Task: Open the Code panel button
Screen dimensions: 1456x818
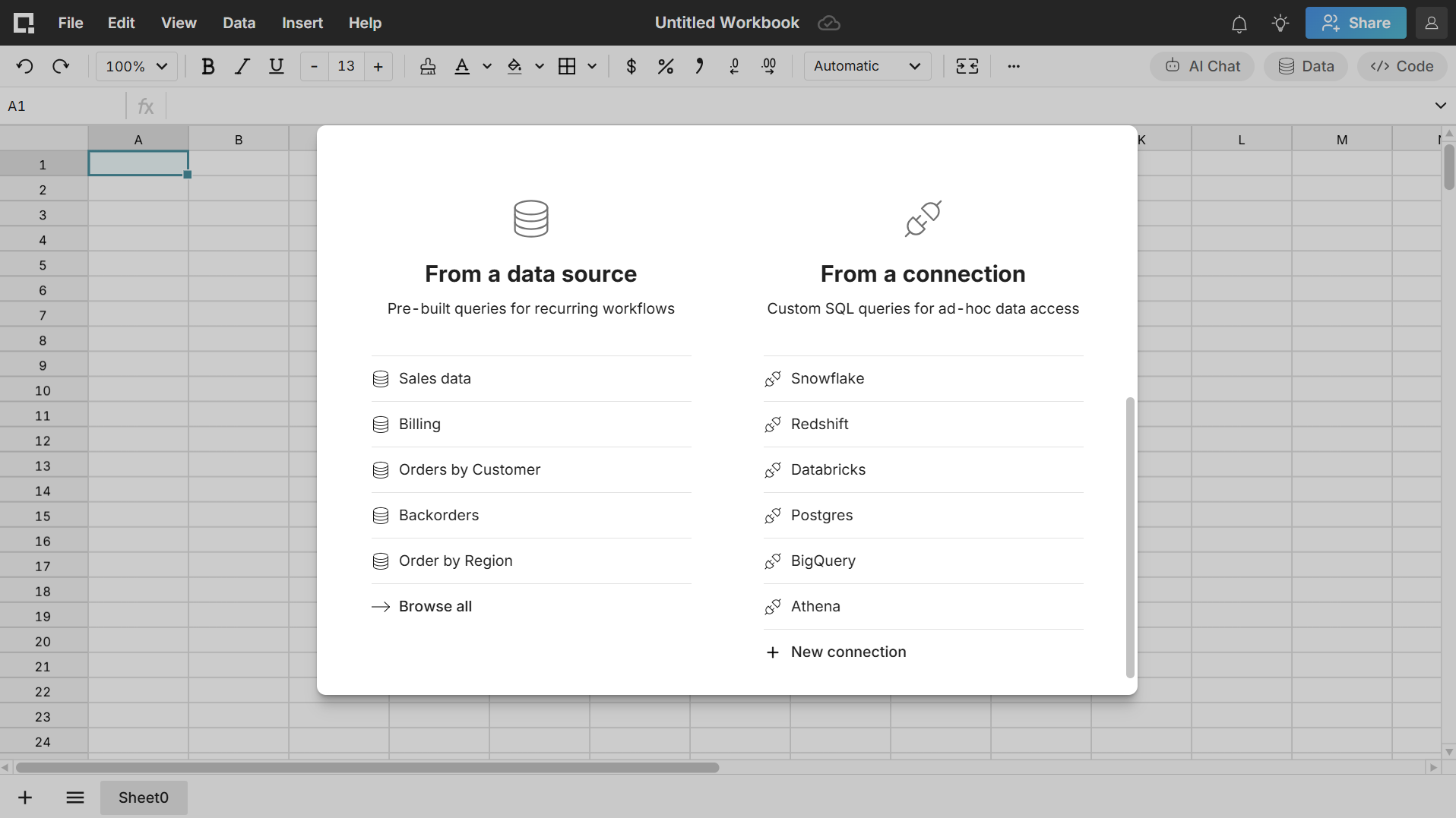Action: [1402, 66]
